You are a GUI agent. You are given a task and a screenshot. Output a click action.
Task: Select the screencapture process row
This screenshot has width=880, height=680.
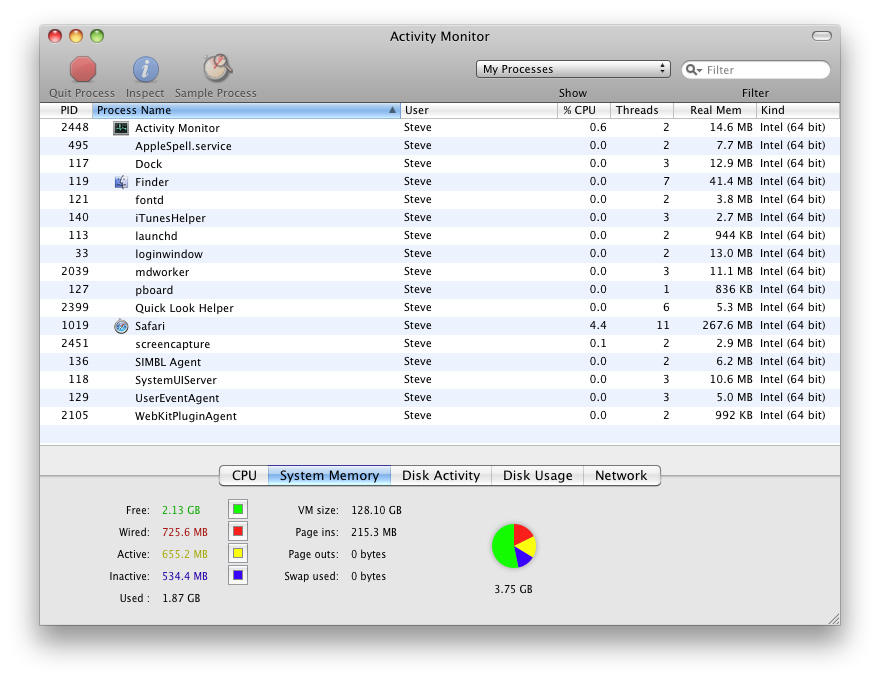tap(439, 343)
